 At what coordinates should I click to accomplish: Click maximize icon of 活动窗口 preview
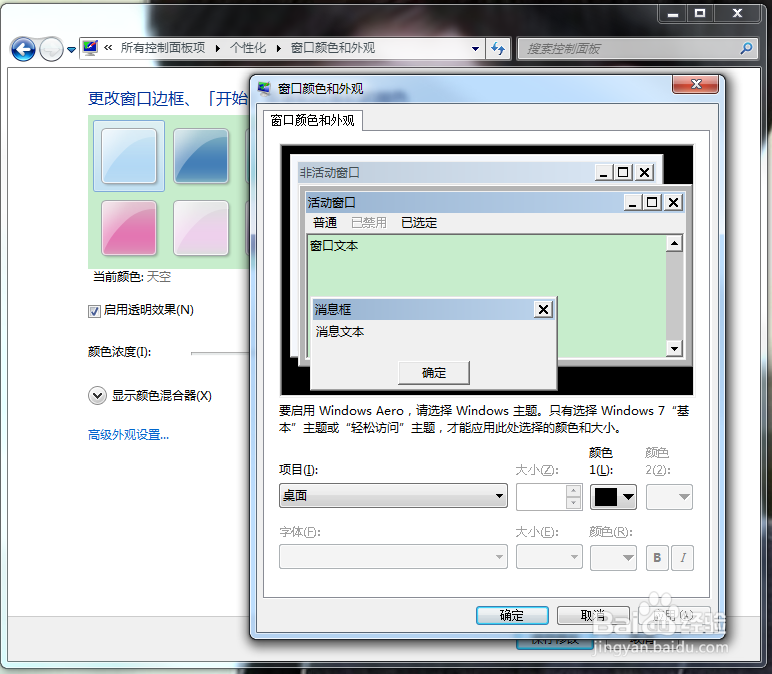point(652,202)
